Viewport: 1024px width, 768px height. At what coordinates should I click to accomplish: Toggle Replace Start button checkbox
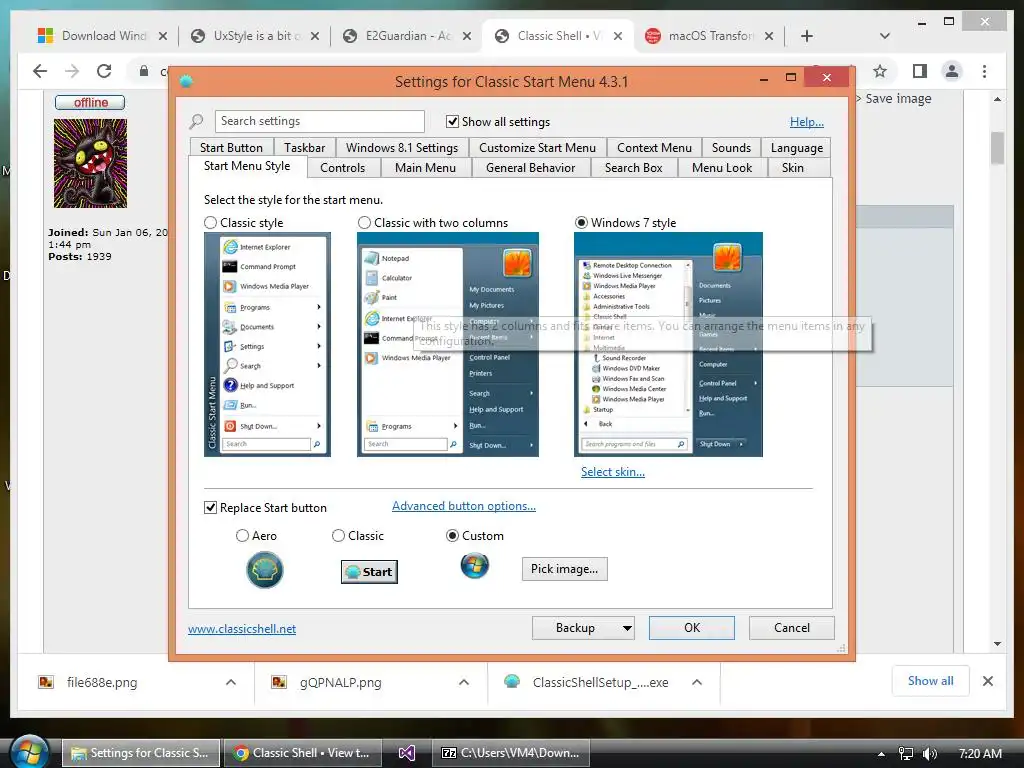coord(210,507)
